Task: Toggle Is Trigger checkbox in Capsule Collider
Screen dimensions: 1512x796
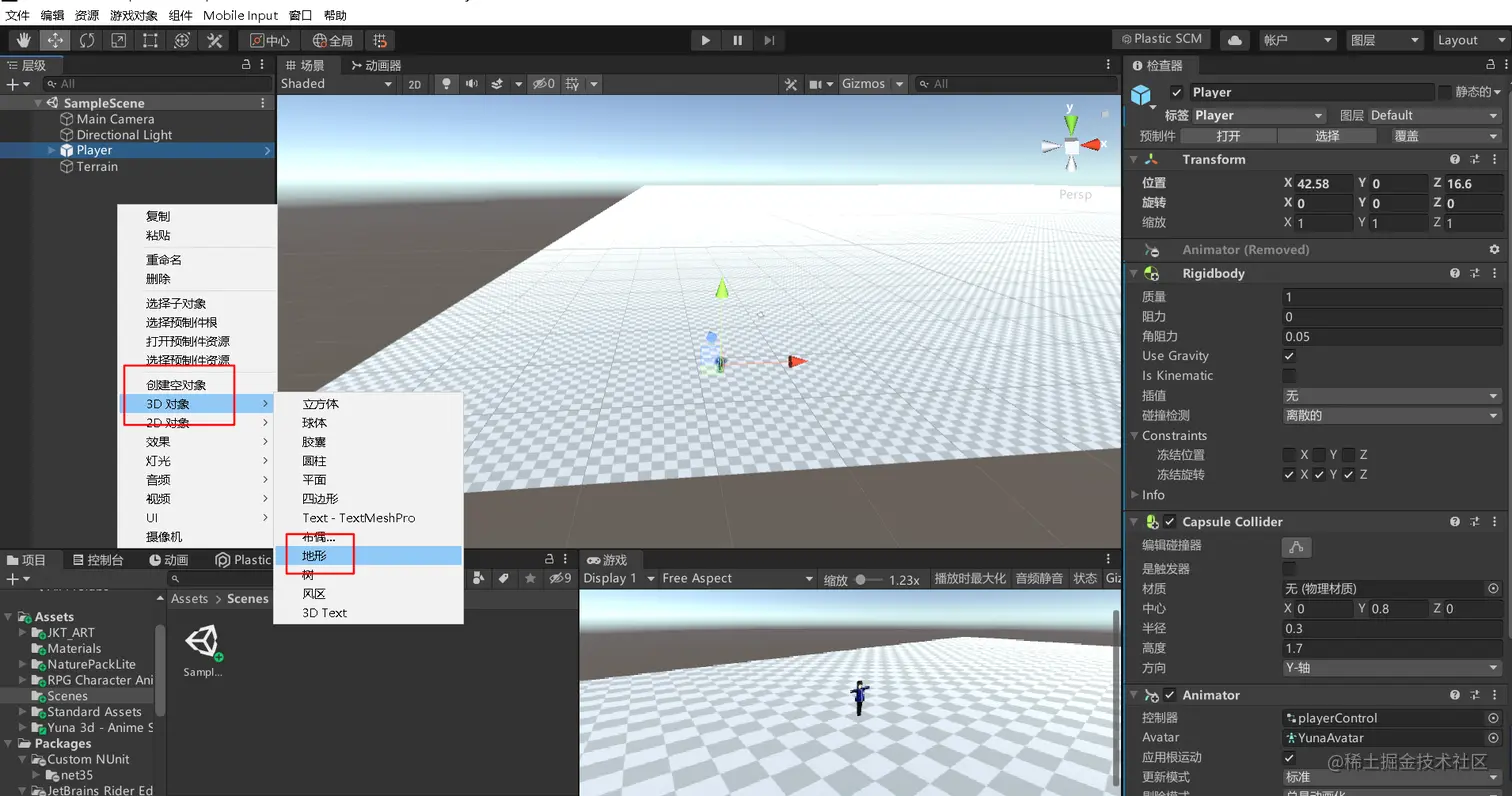Action: (1289, 568)
